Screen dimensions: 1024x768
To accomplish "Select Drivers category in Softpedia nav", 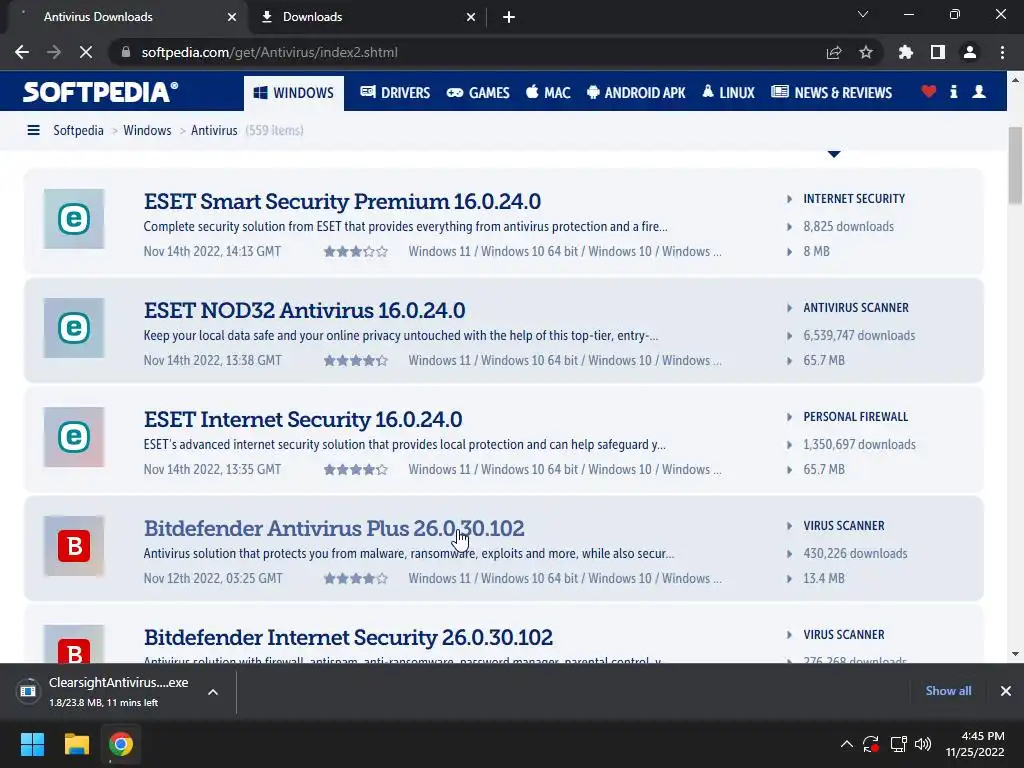I will click(395, 93).
